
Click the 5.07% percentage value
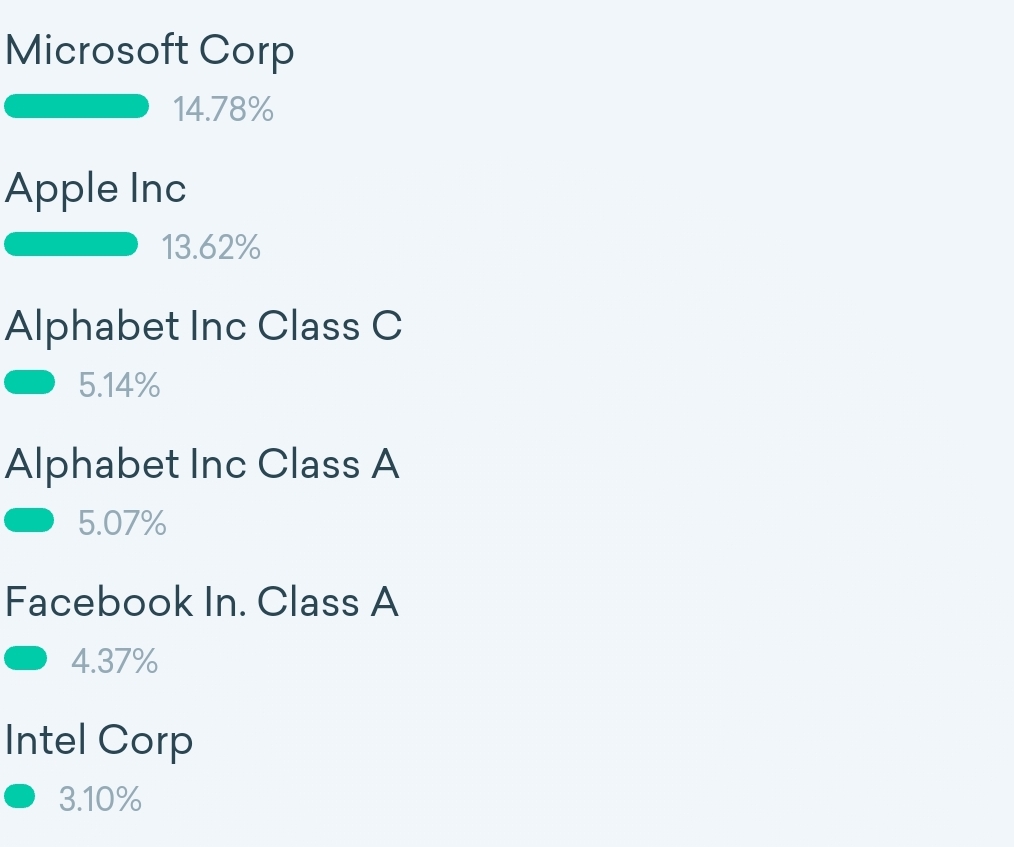point(122,523)
